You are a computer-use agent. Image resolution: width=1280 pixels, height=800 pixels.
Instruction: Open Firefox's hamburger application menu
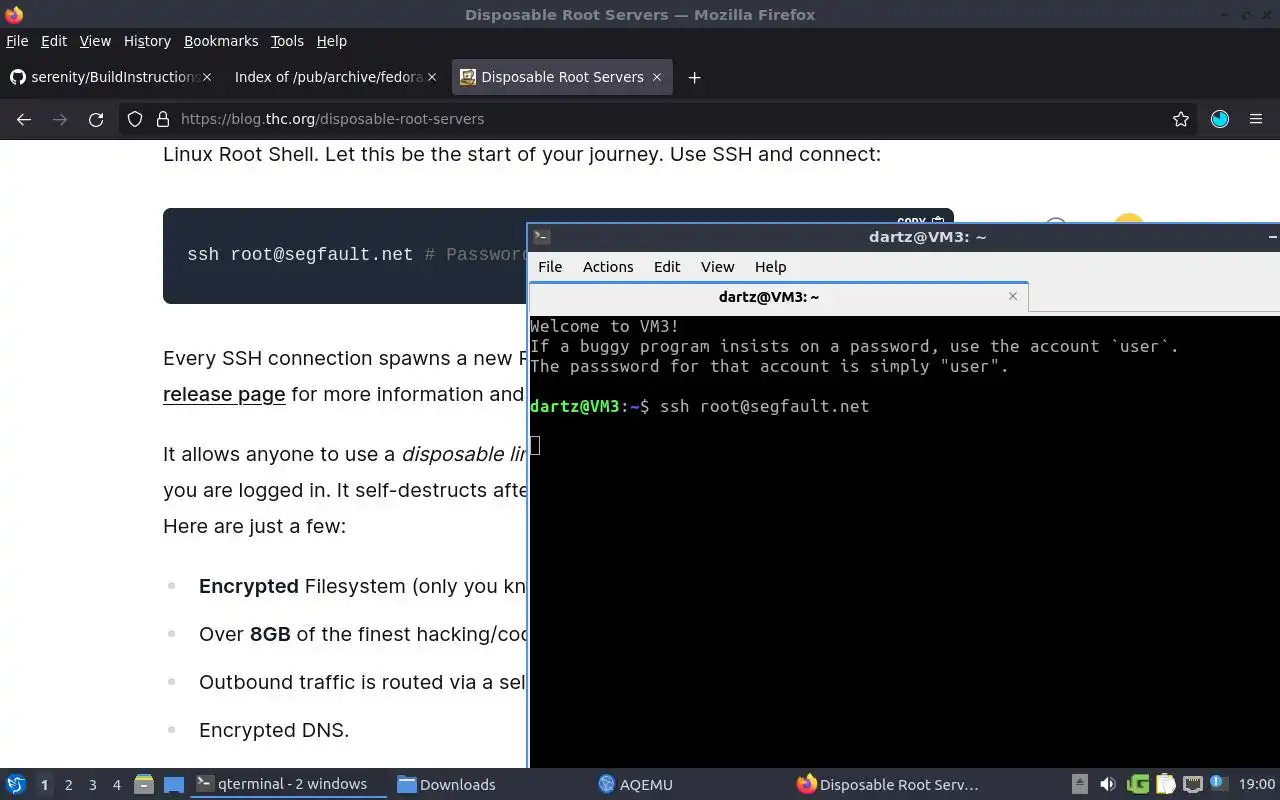pyautogui.click(x=1256, y=119)
